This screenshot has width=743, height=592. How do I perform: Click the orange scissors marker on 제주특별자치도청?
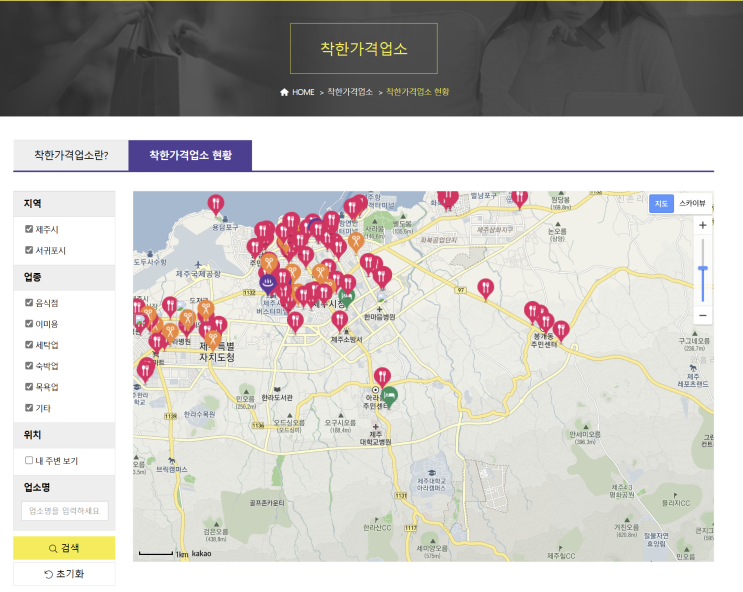212,340
